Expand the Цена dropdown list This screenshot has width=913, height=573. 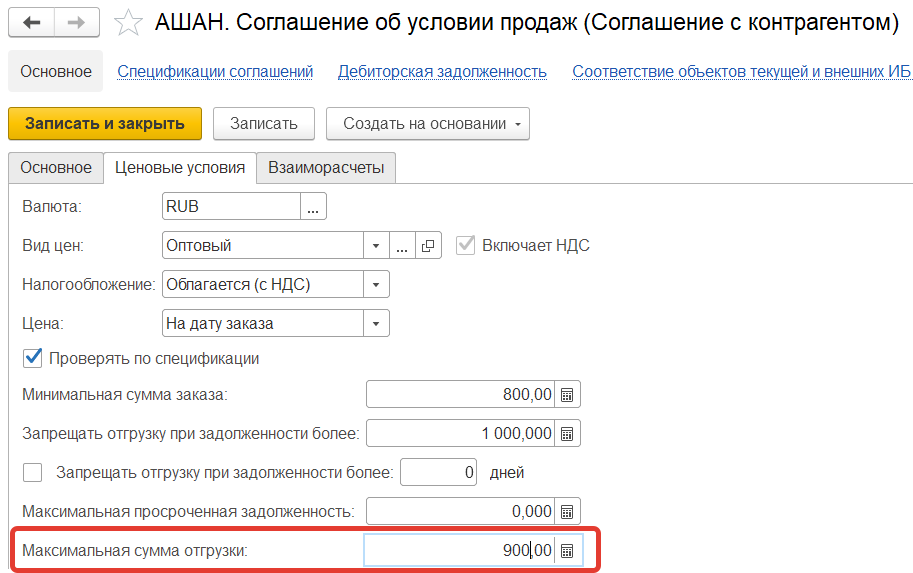[x=376, y=323]
